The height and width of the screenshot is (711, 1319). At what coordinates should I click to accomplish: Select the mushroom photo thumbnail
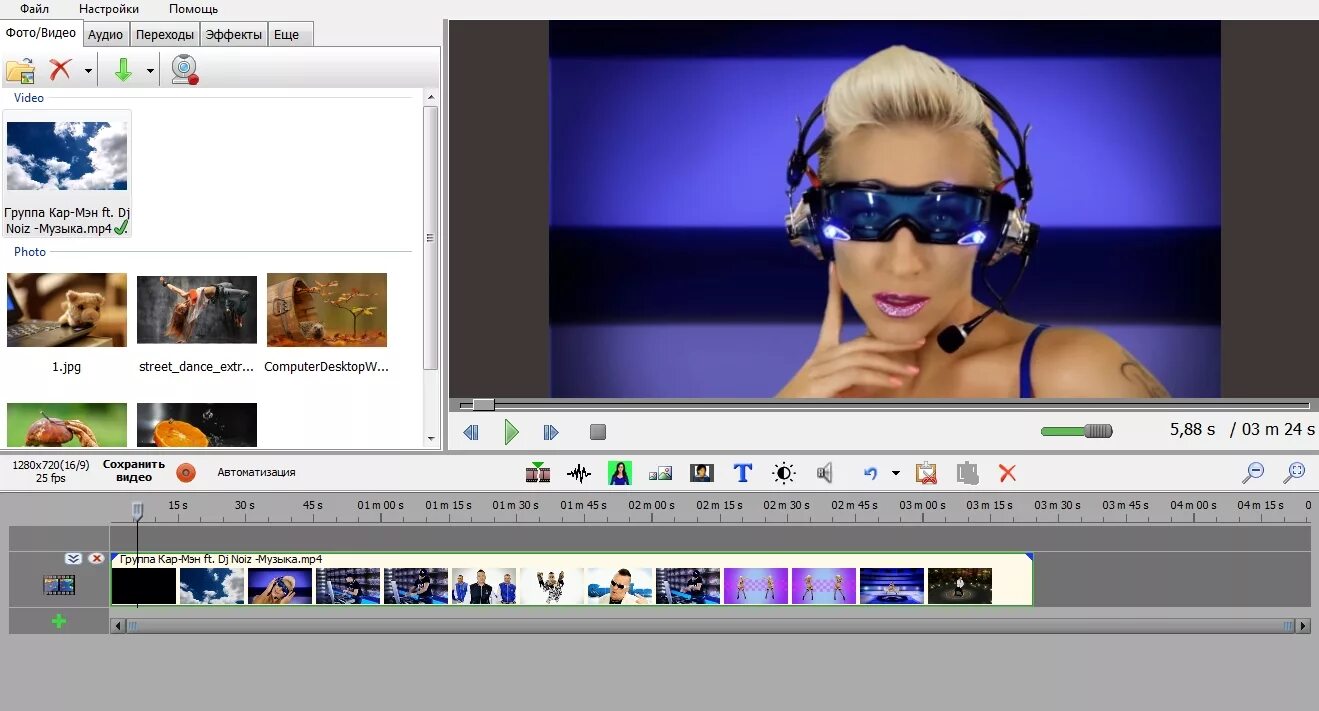tap(67, 425)
